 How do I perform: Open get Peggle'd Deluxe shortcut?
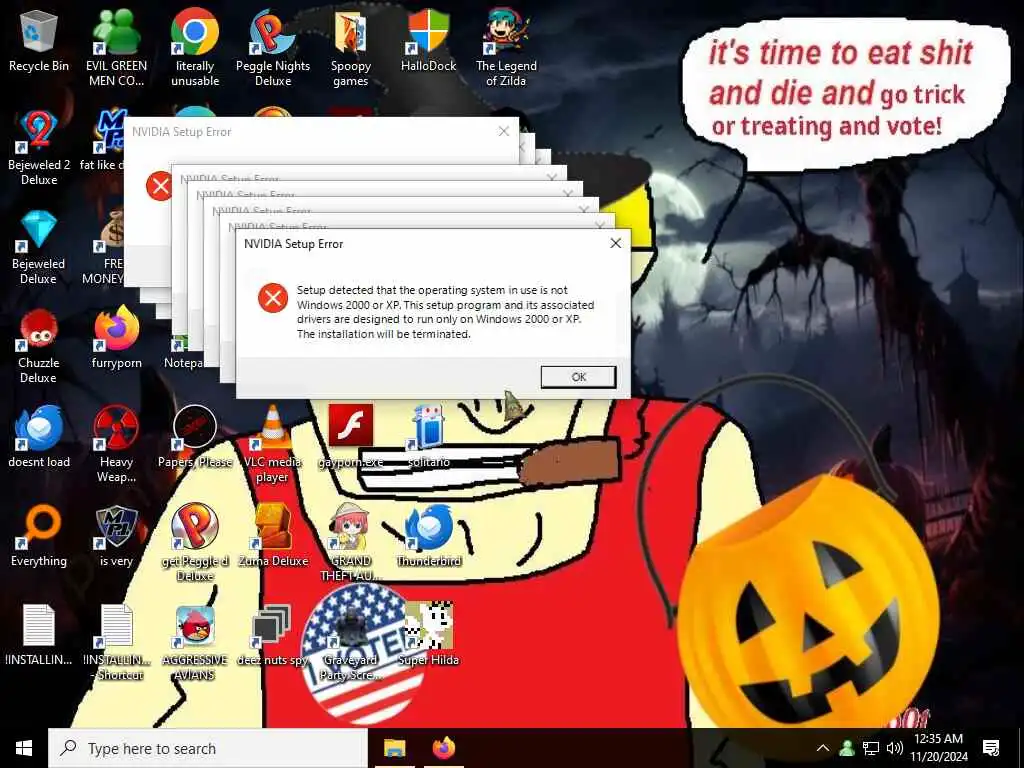[x=195, y=543]
